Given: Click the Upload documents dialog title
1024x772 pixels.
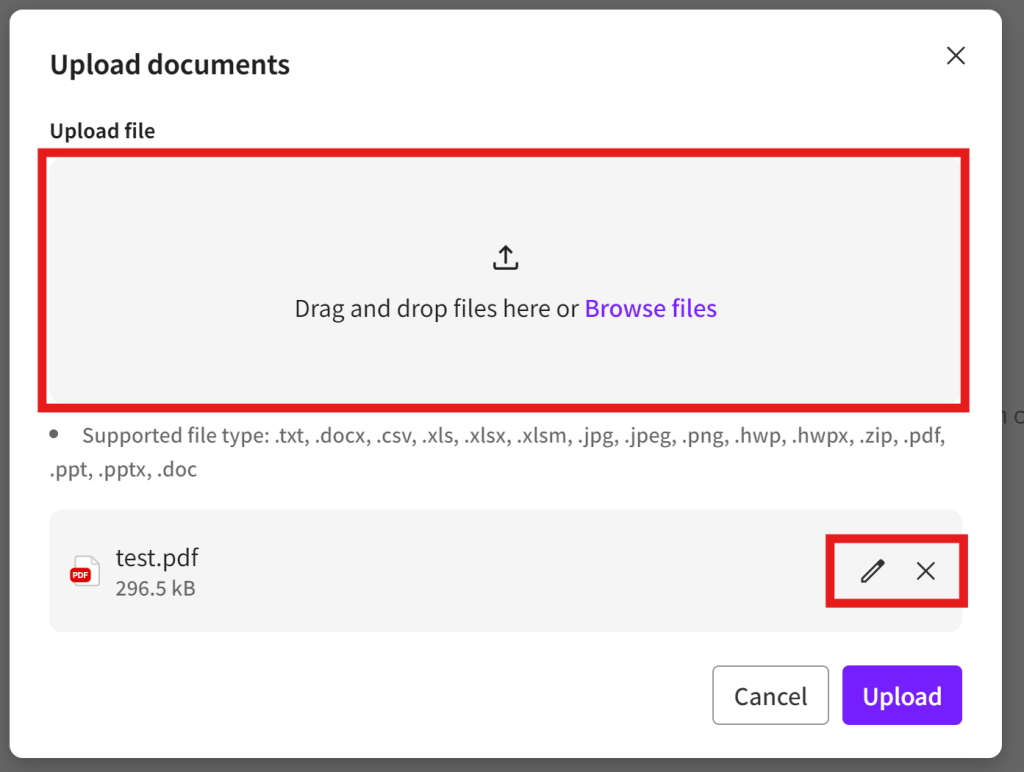Looking at the screenshot, I should click(169, 64).
